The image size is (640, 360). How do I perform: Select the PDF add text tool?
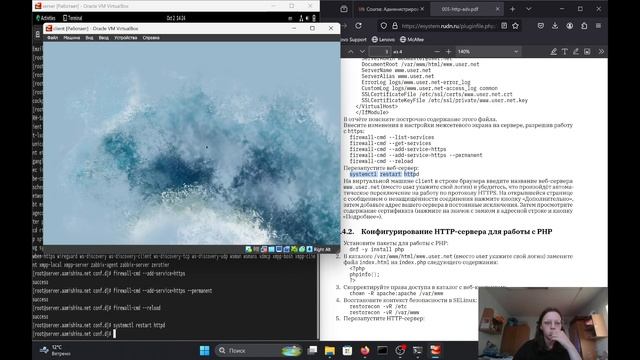(x=564, y=52)
